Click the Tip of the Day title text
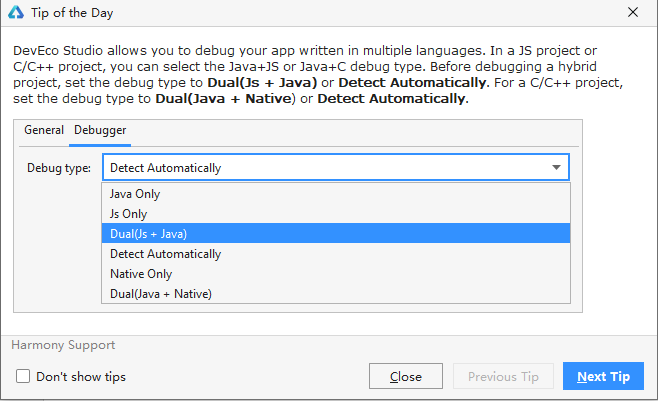Image resolution: width=658 pixels, height=401 pixels. (72, 13)
